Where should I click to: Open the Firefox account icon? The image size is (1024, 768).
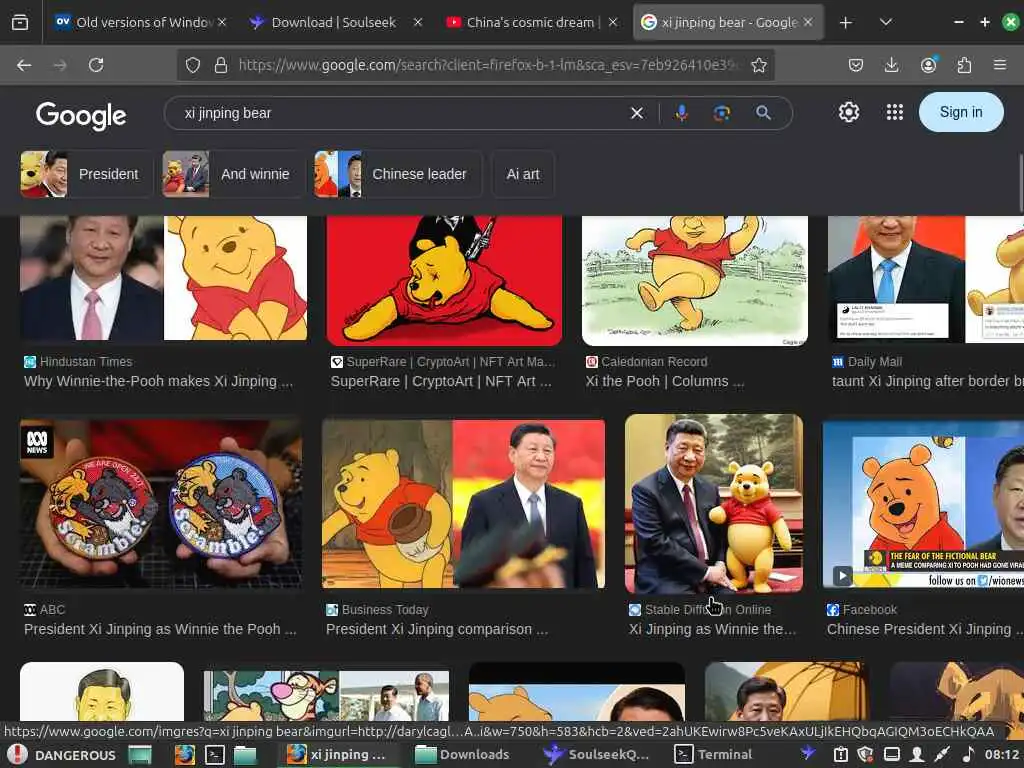click(928, 65)
